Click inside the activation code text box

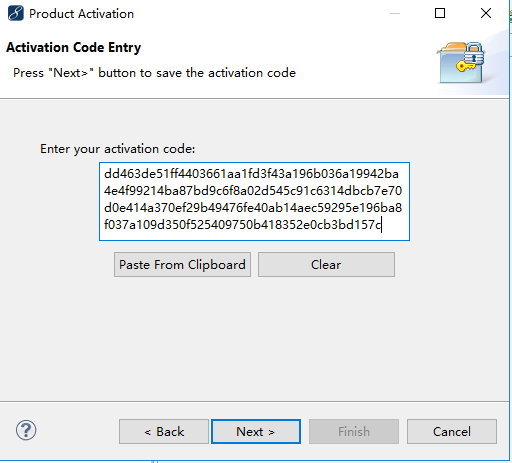[254, 201]
